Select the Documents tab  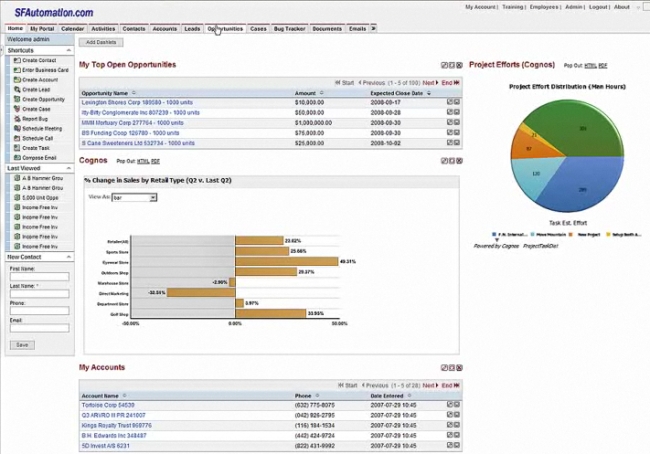click(x=327, y=29)
